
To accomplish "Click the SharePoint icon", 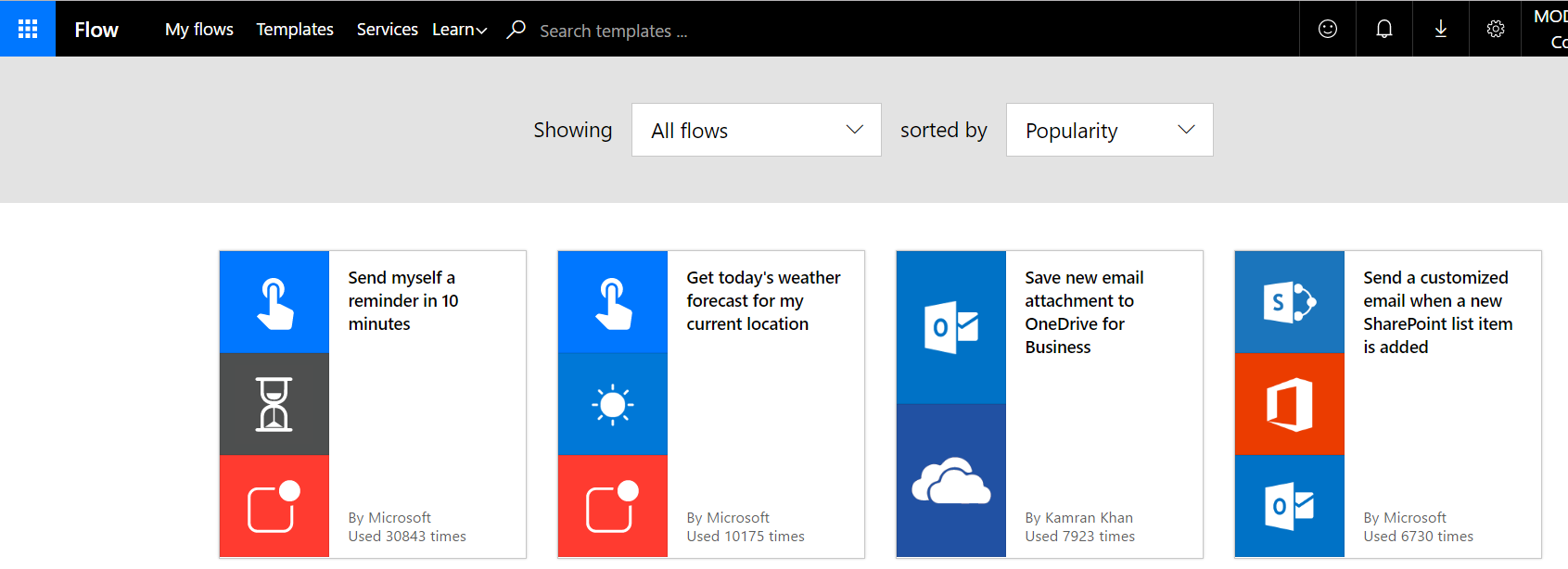I will (1290, 302).
